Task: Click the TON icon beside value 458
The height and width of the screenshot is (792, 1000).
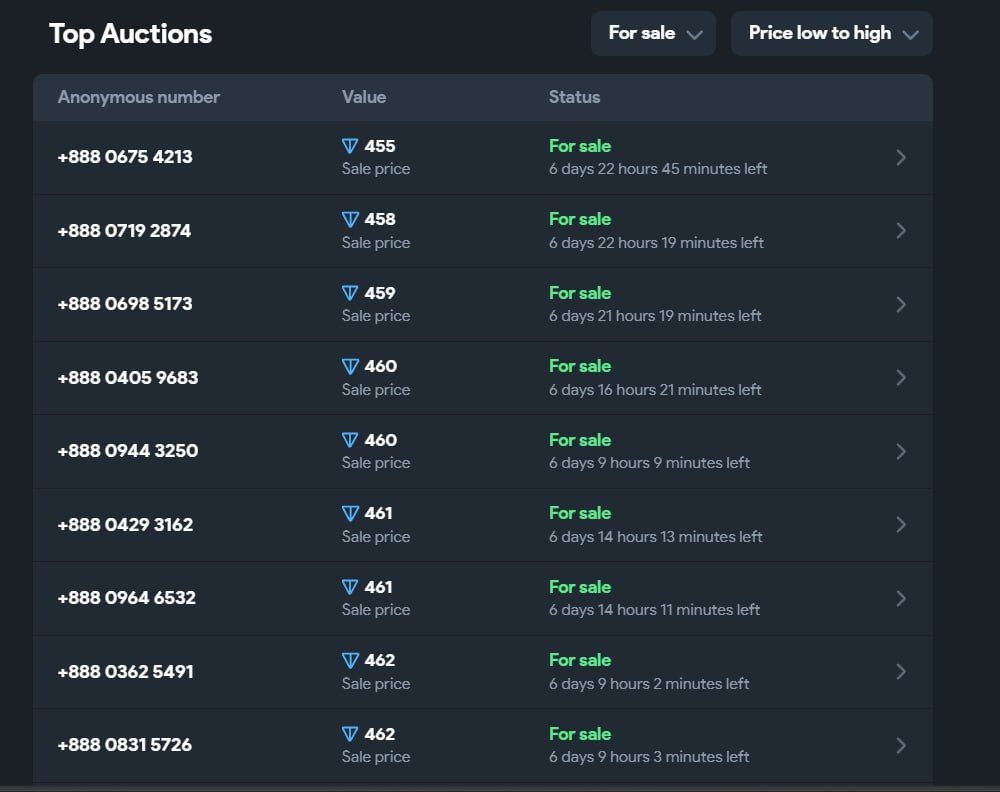Action: click(x=350, y=219)
